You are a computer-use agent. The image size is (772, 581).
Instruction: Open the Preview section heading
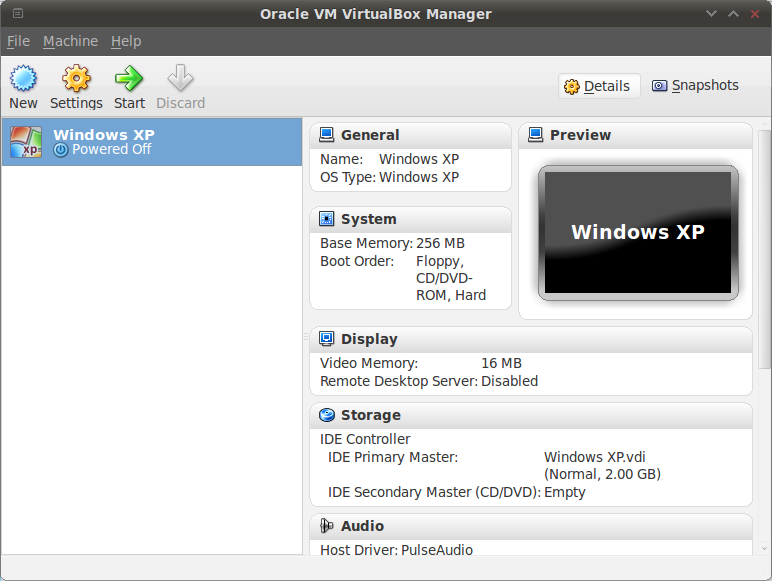coord(580,135)
